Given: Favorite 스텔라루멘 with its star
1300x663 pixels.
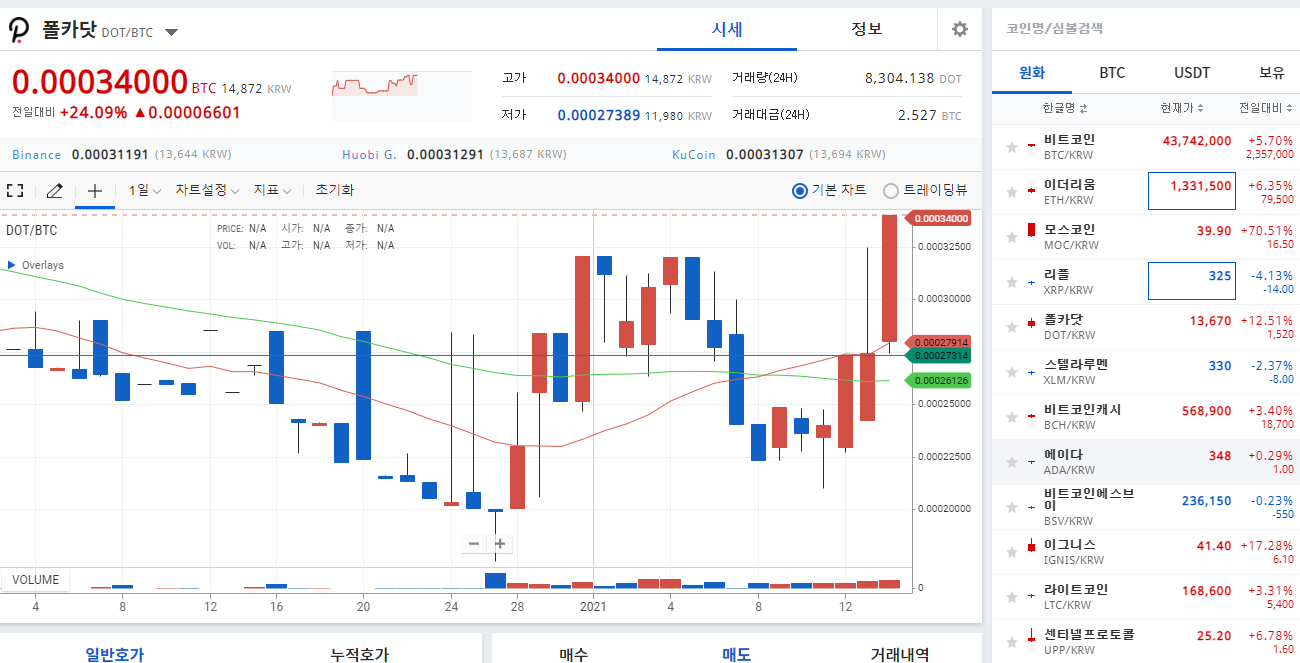Looking at the screenshot, I should pyautogui.click(x=1012, y=372).
